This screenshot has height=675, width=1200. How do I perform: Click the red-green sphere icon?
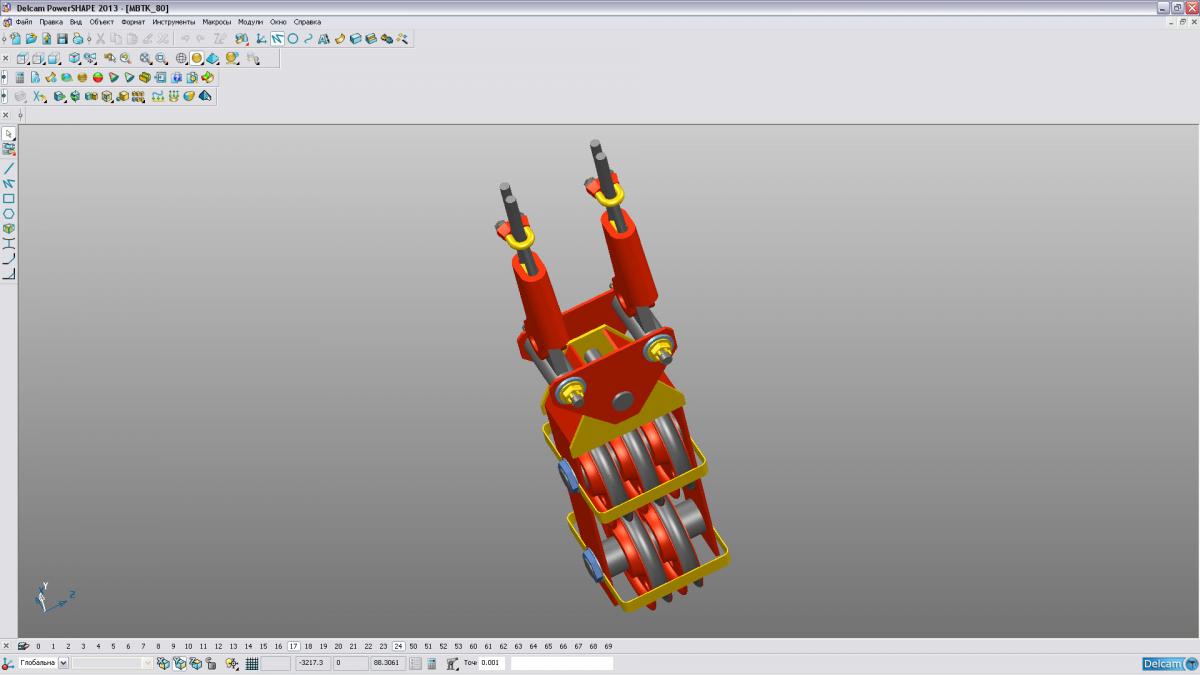click(98, 77)
